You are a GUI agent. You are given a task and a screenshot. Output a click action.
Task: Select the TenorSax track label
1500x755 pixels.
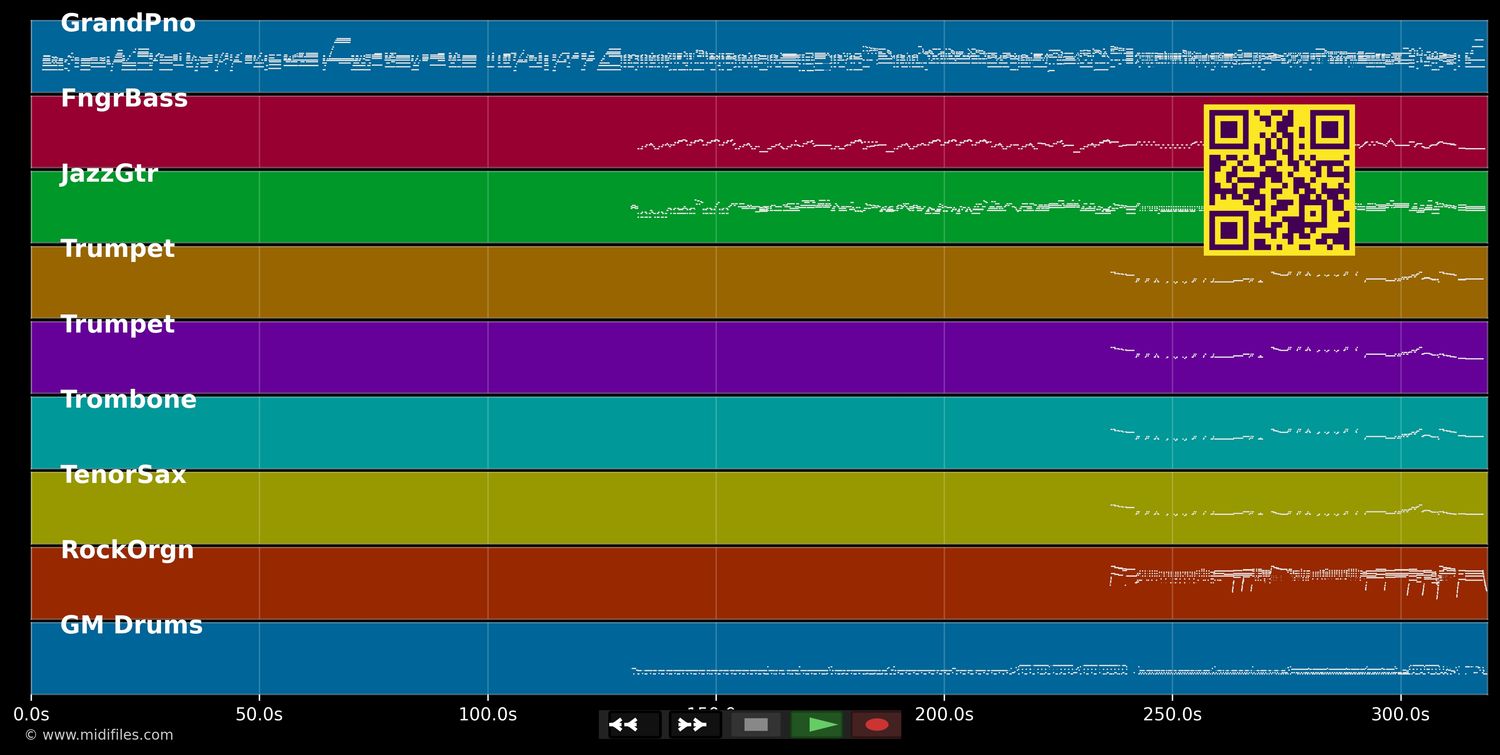[123, 475]
